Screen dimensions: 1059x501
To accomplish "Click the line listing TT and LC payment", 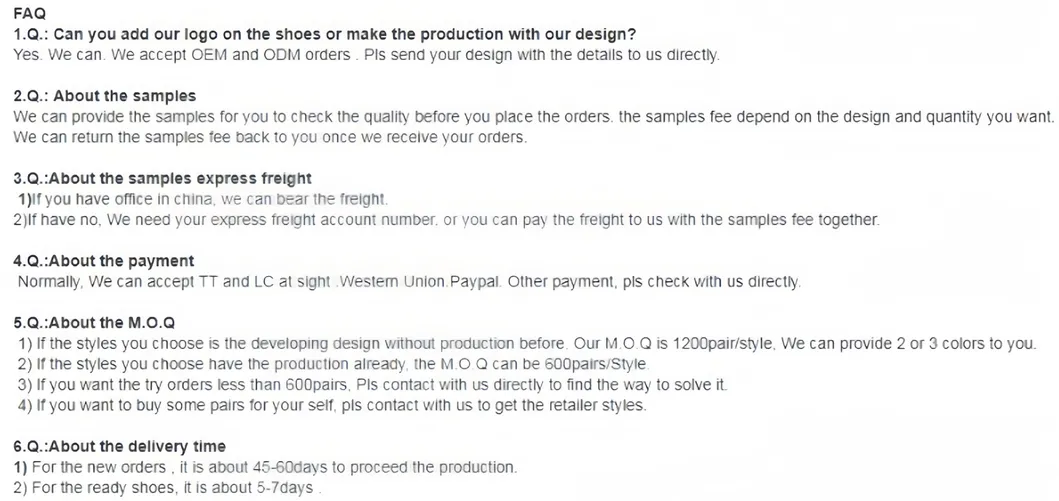I will pyautogui.click(x=409, y=282).
